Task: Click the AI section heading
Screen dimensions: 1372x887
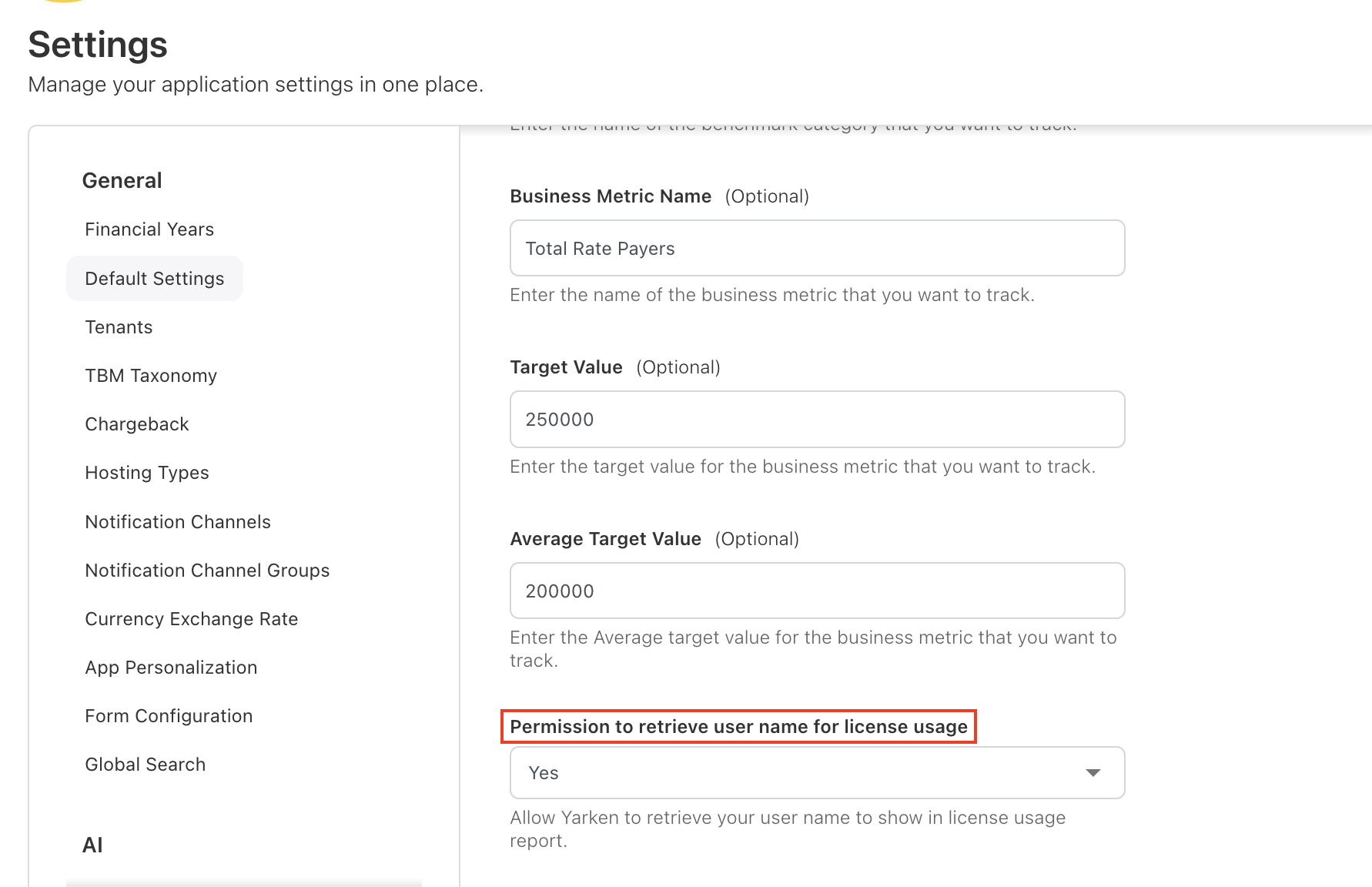Action: click(92, 845)
